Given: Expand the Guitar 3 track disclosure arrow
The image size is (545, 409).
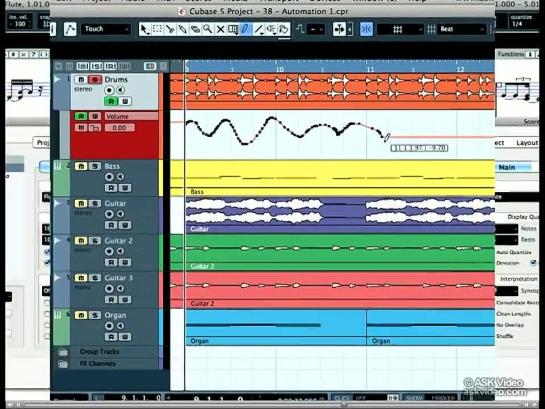Looking at the screenshot, I should point(58,277).
